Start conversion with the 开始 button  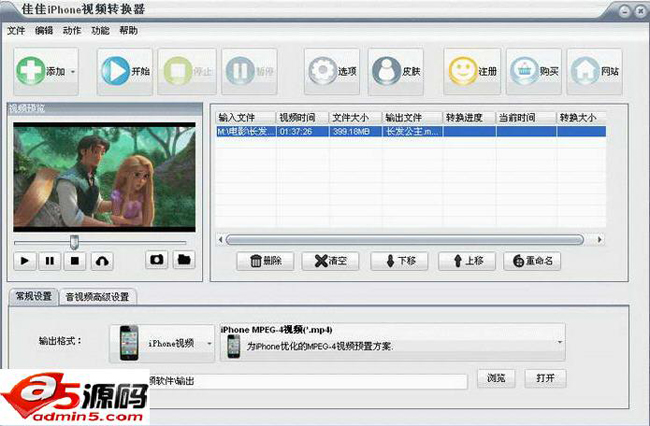coord(125,71)
